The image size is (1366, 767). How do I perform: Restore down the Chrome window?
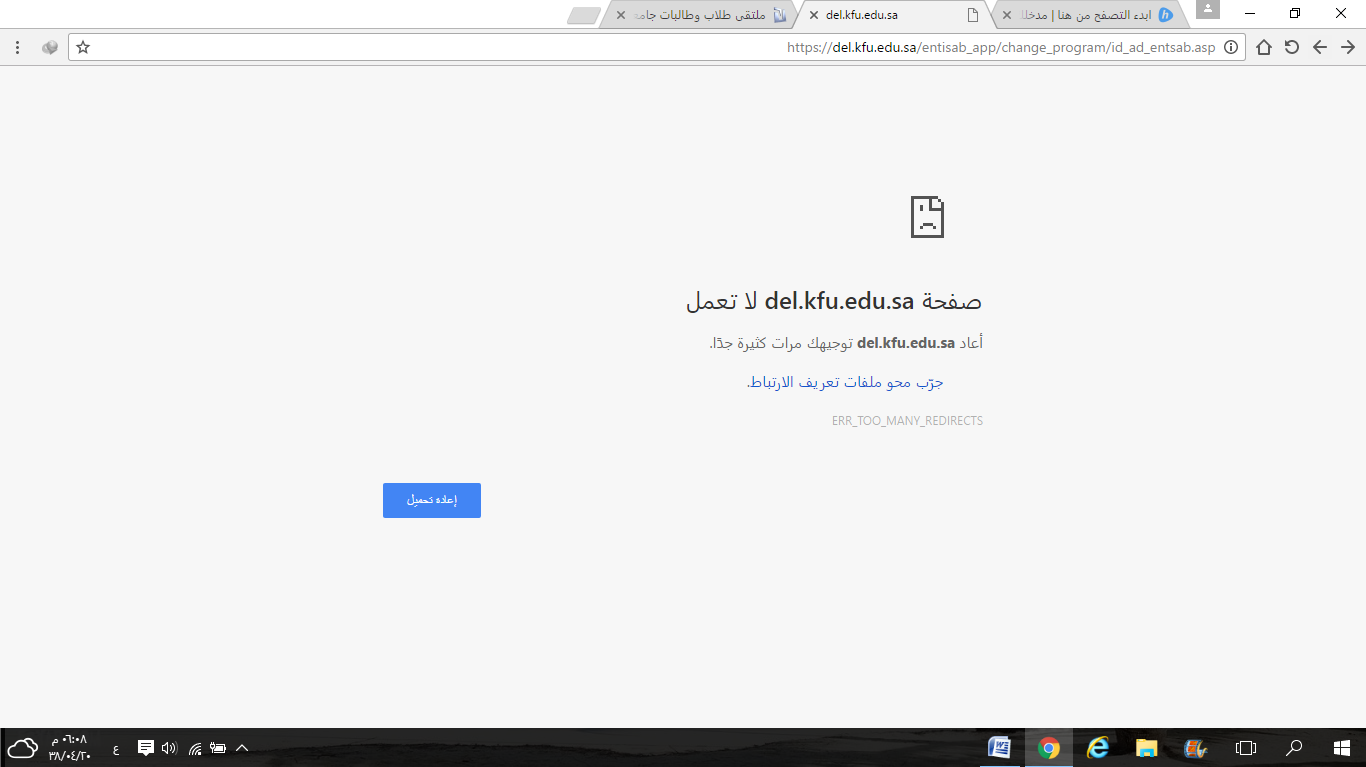pos(1295,13)
